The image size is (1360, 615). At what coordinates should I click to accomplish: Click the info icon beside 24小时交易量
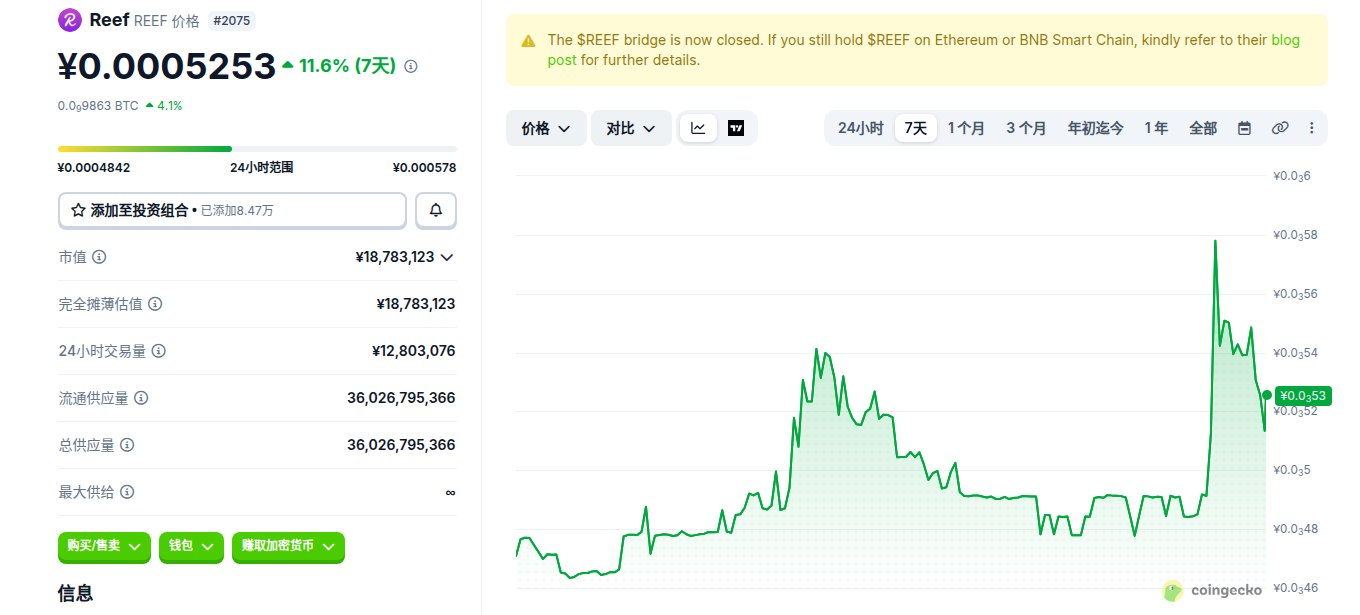coord(159,351)
